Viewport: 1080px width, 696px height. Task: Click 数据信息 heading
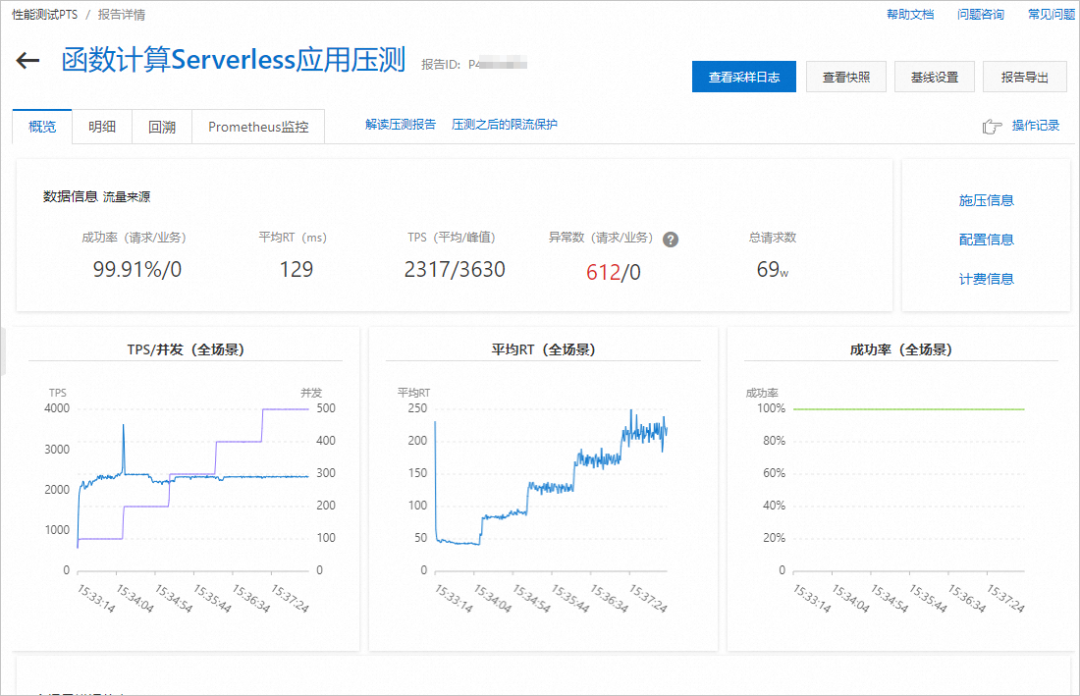(x=70, y=197)
